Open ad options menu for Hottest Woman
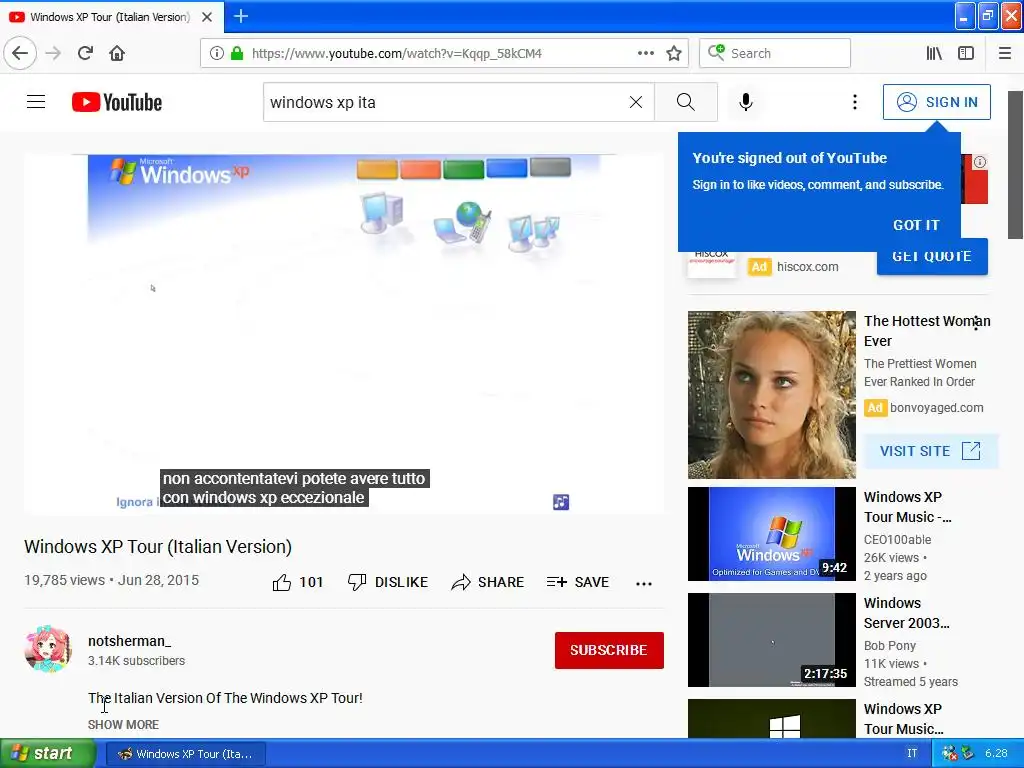The width and height of the screenshot is (1024, 768). pyautogui.click(x=976, y=323)
